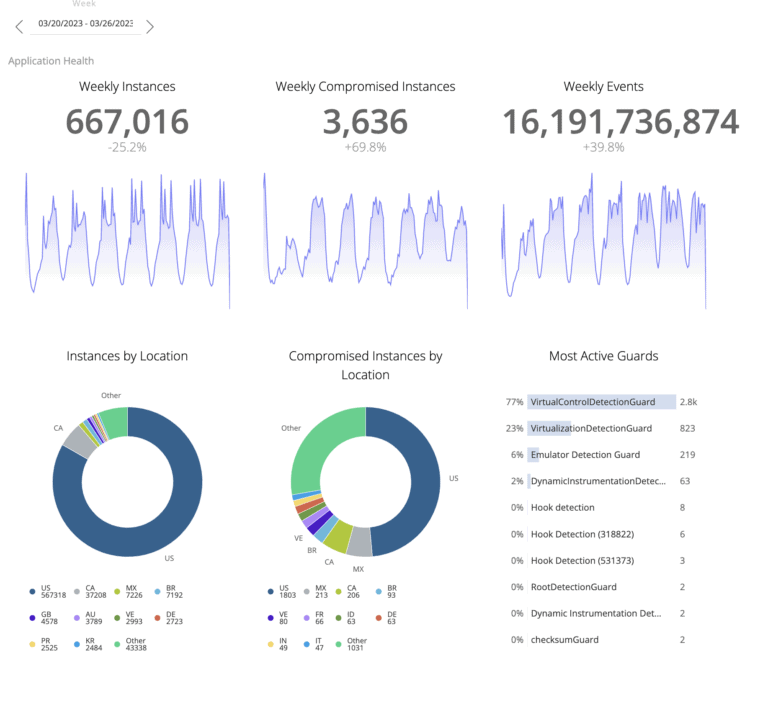Toggle DE 63 legend entry
Image resolution: width=768 pixels, height=704 pixels.
[386, 618]
